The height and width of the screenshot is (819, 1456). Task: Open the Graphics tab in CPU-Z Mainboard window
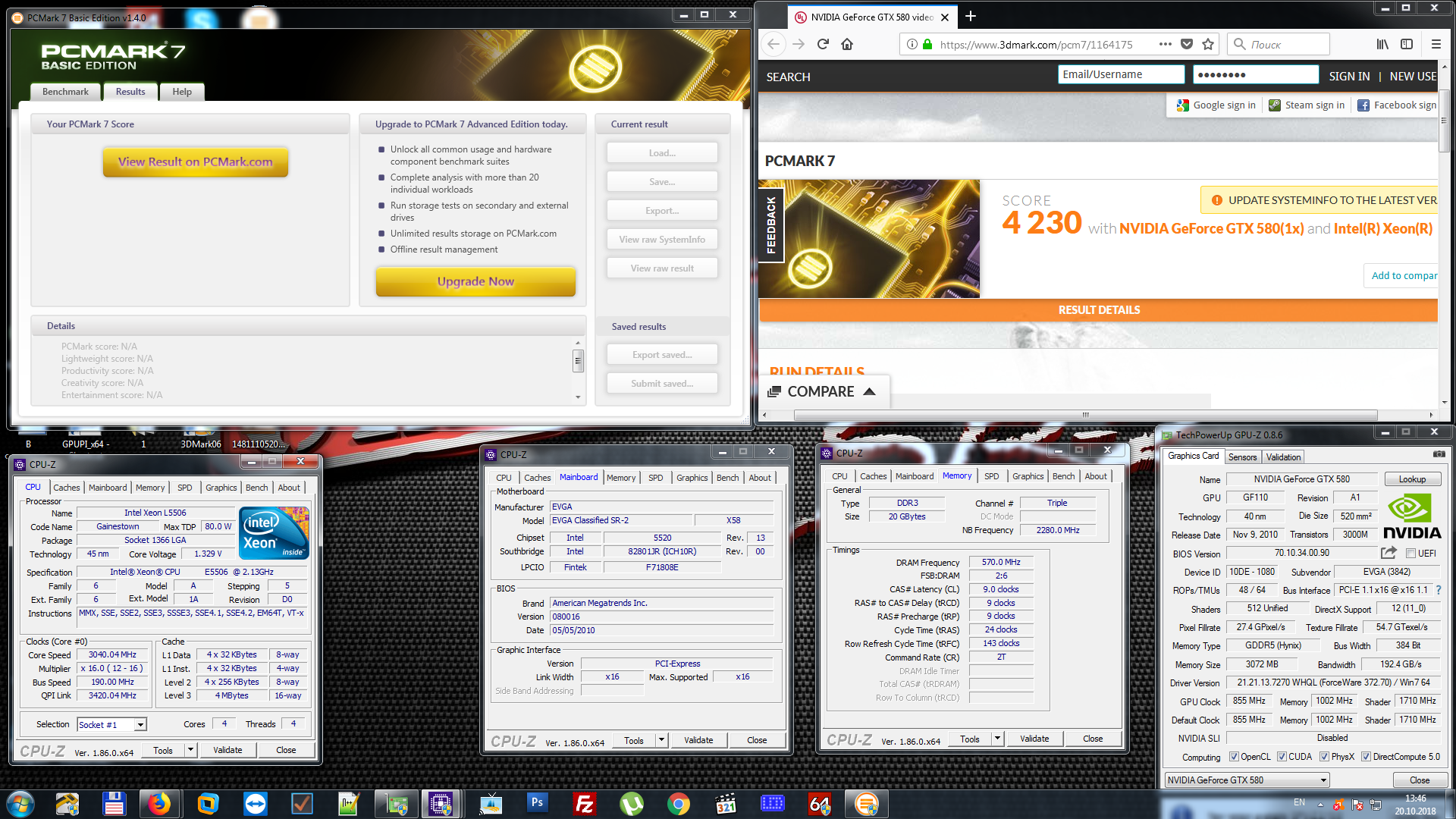click(692, 478)
